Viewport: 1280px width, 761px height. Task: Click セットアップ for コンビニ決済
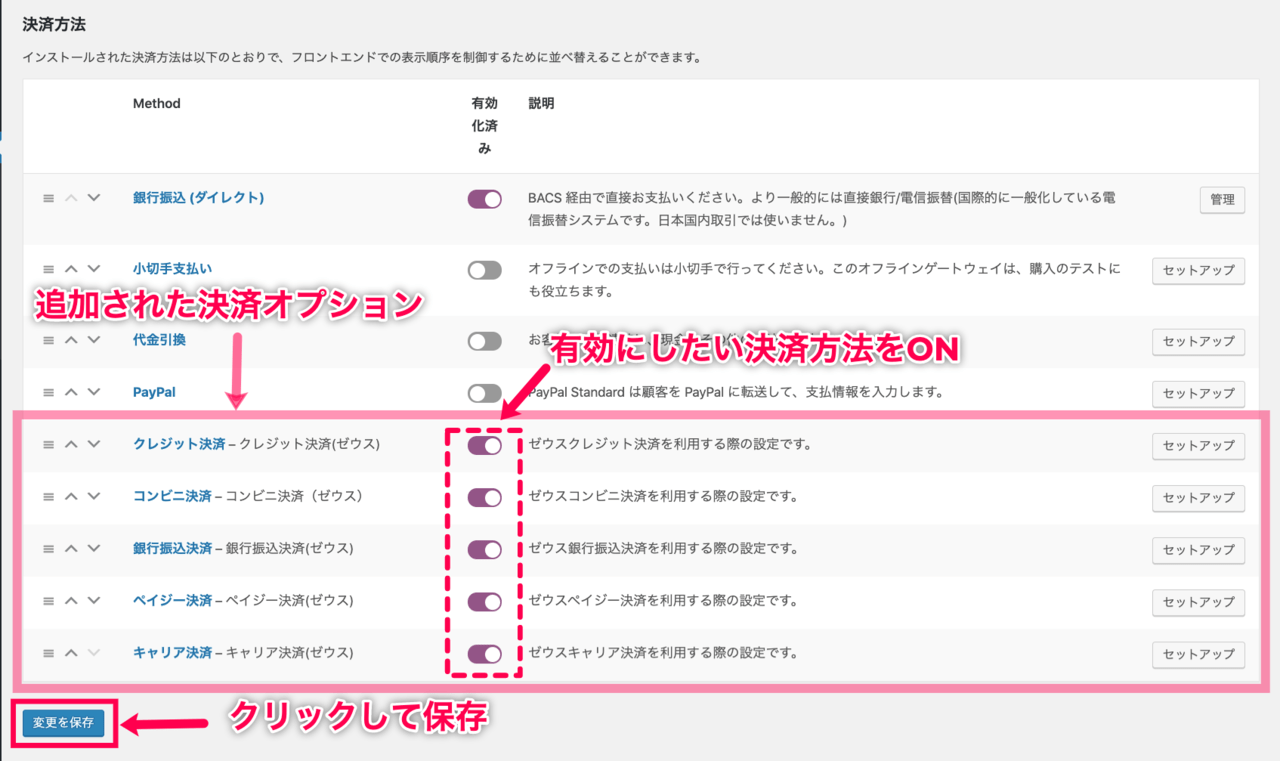coord(1199,498)
